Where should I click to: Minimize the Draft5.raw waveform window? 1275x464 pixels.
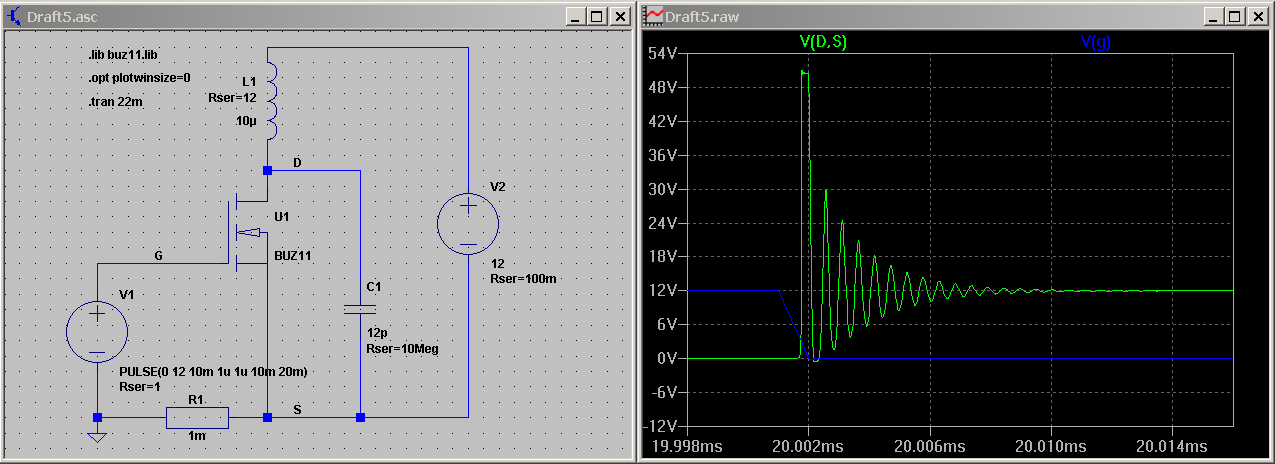click(1214, 16)
